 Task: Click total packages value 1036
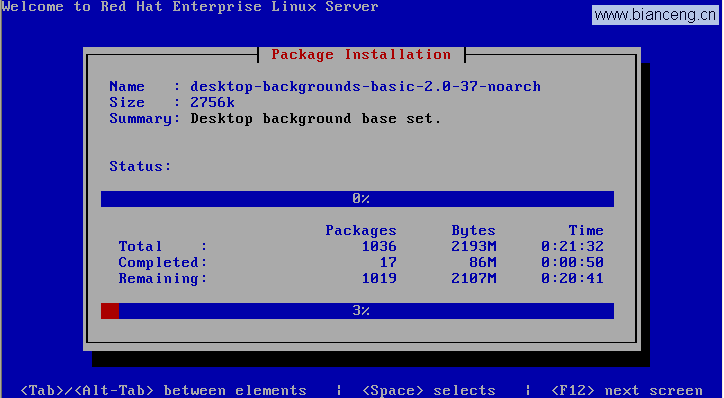(379, 247)
